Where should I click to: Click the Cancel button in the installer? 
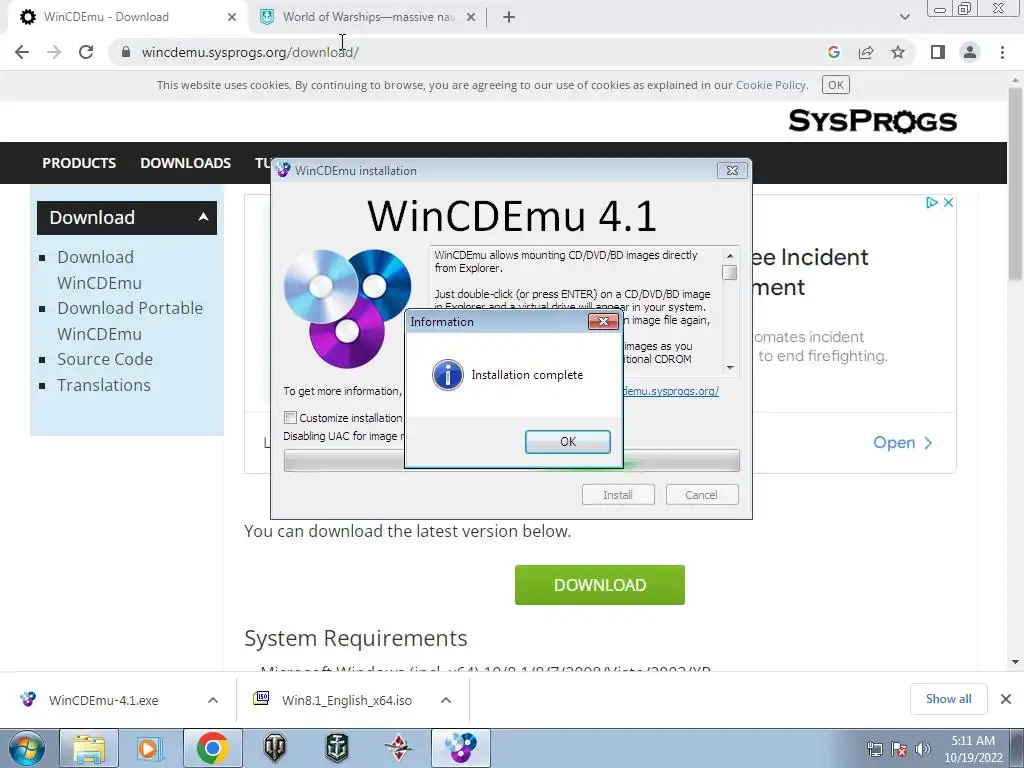(x=701, y=494)
